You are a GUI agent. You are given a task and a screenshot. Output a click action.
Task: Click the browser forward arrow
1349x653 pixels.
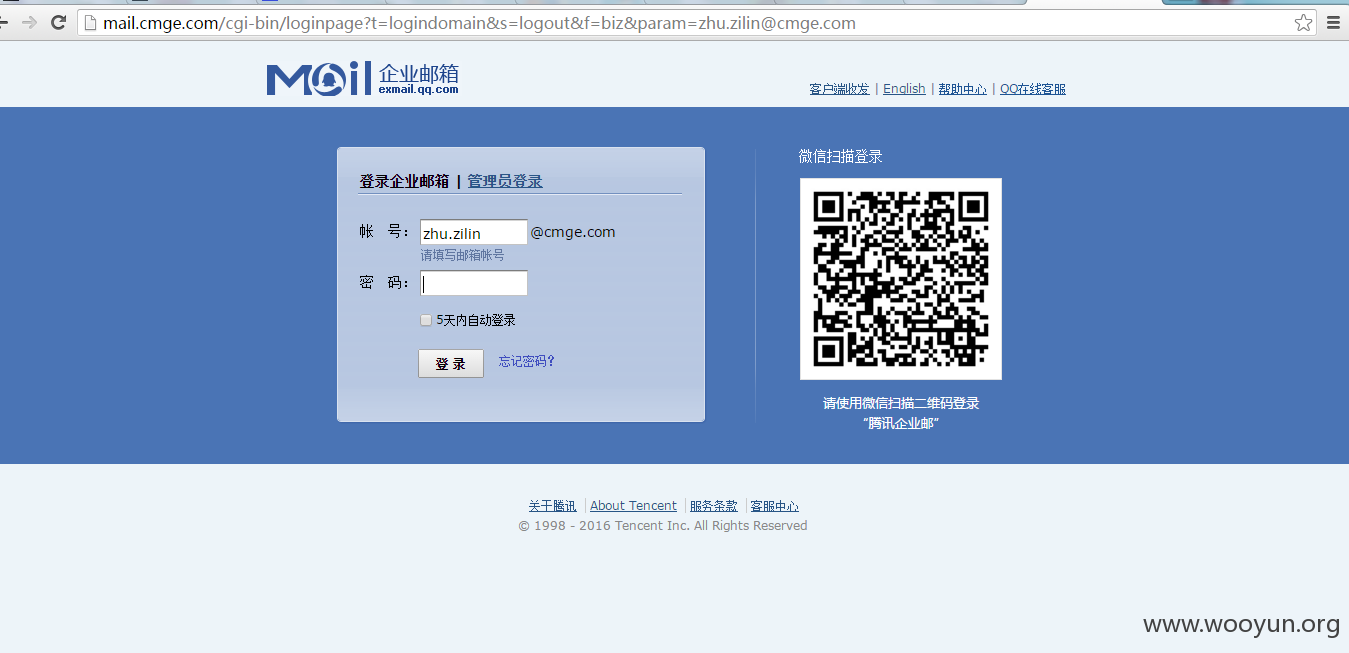coord(29,22)
